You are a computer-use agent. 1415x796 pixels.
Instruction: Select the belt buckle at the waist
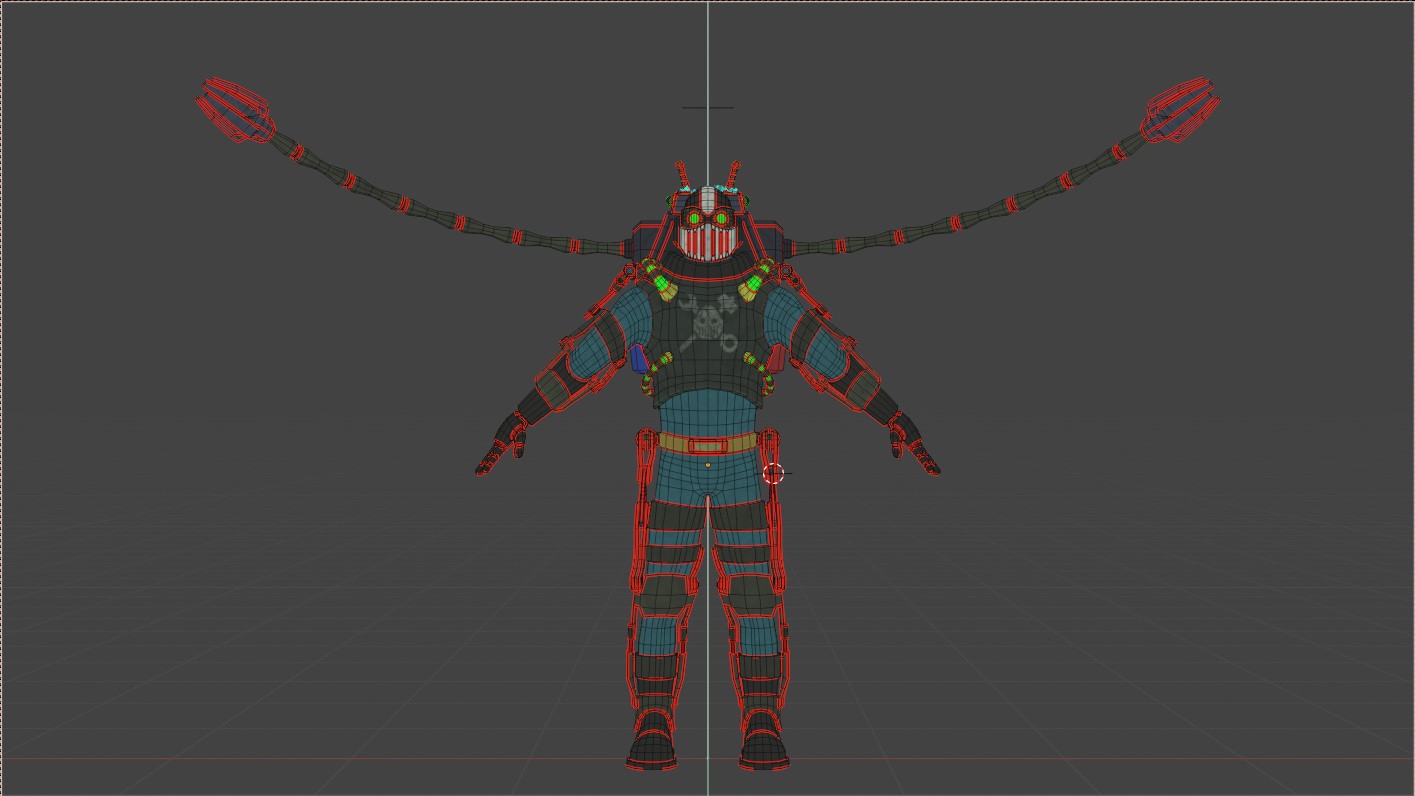pos(708,446)
